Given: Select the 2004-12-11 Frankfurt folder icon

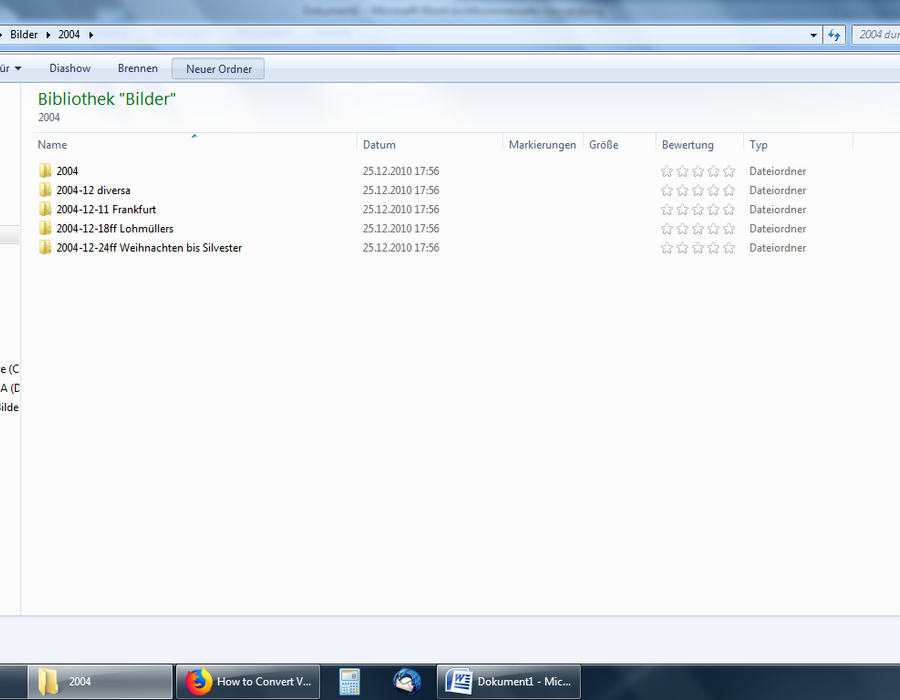Looking at the screenshot, I should point(45,209).
